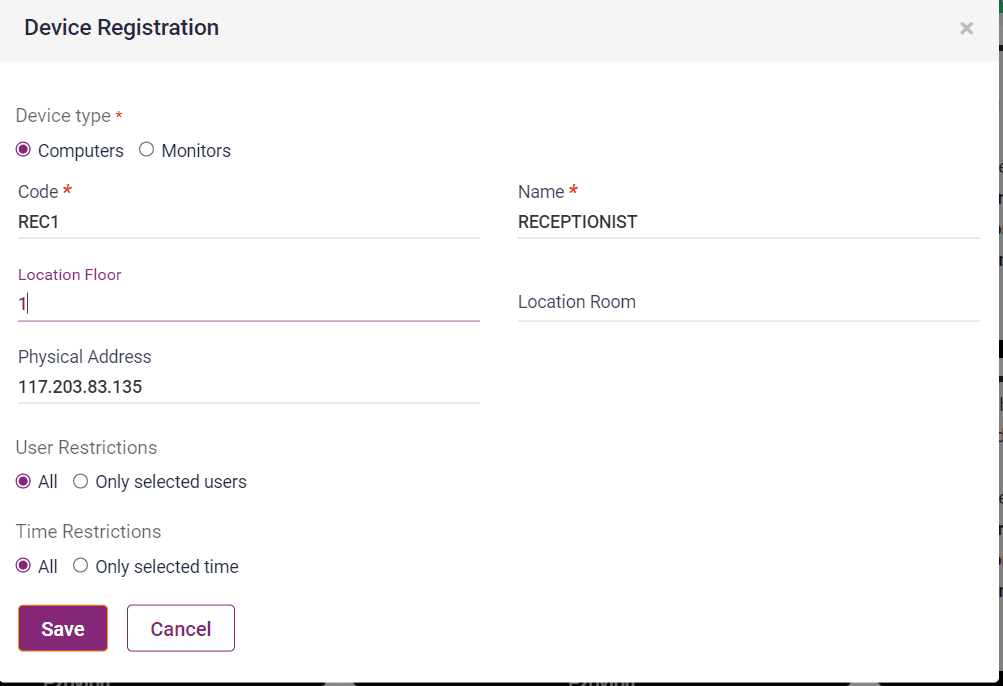Enable Only selected time option

click(x=81, y=566)
